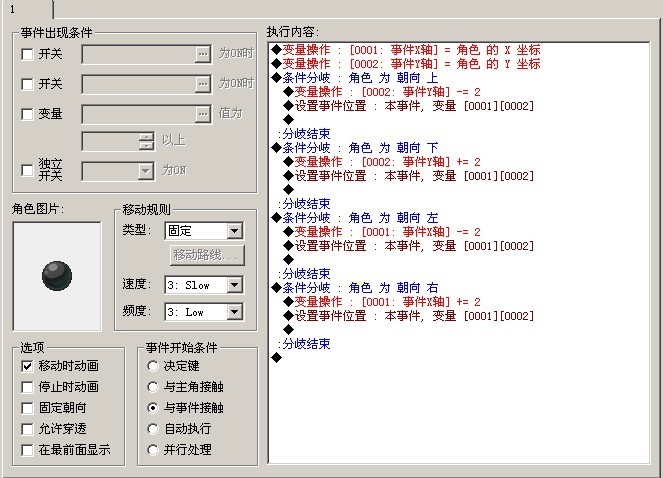Select the 事件Y轴 += 2 command line
Screen dimensions: 663x478
[x=382, y=162]
